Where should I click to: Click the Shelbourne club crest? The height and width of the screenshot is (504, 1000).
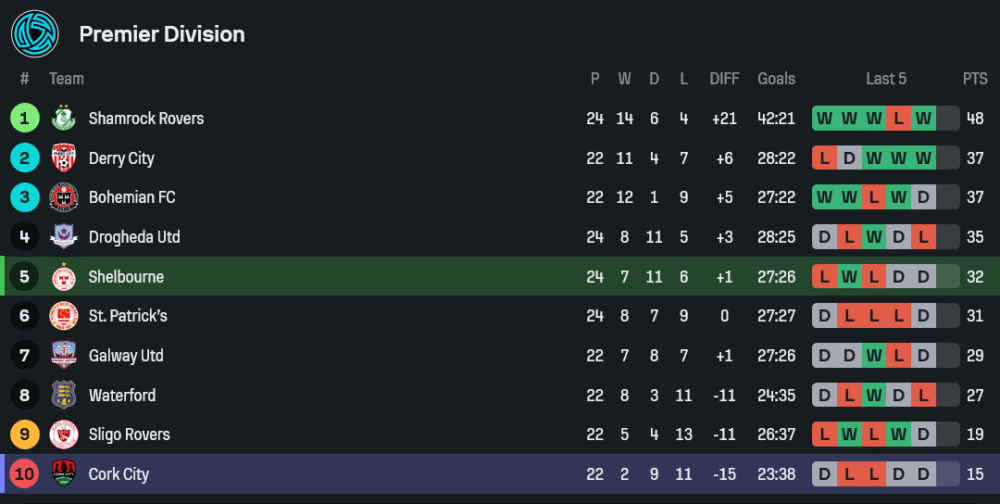pyautogui.click(x=64, y=277)
